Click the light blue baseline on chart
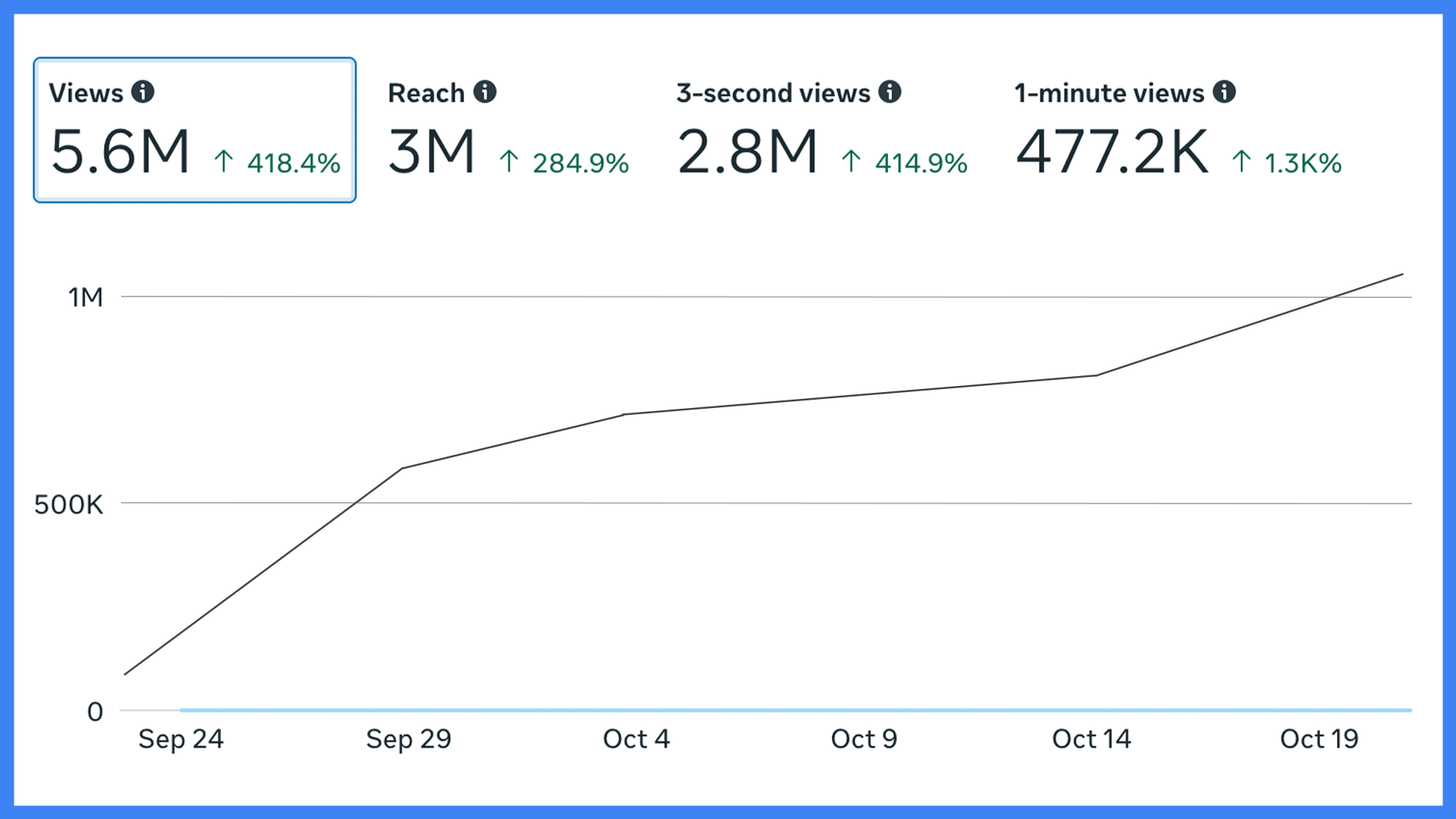 796,711
